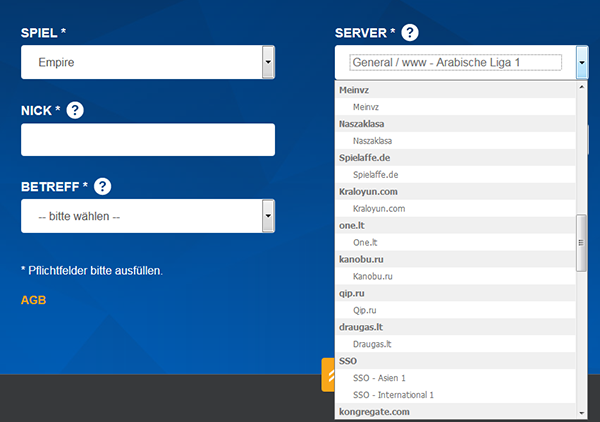Click the draugas.lt group header

[455, 327]
